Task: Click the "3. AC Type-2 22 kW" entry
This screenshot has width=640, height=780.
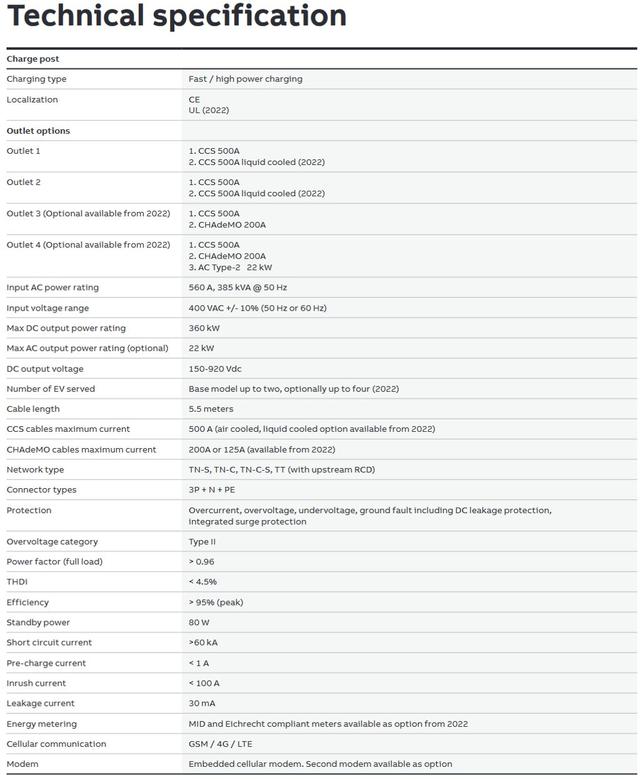Action: (x=230, y=267)
